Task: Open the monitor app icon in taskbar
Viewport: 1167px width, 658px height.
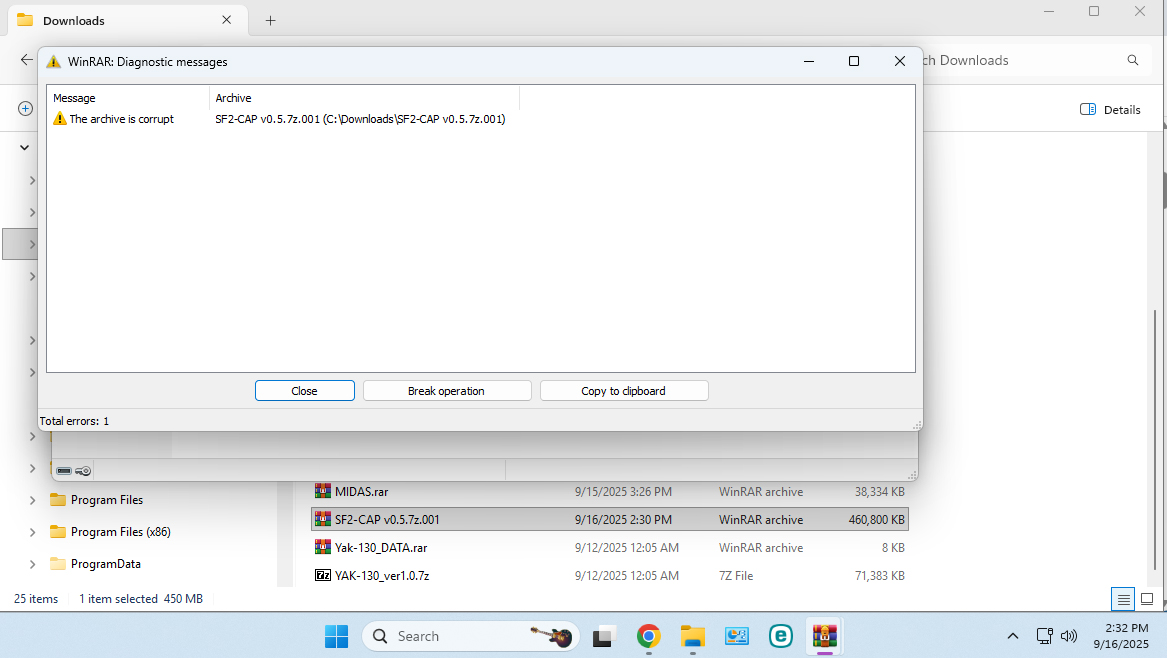Action: coord(736,636)
